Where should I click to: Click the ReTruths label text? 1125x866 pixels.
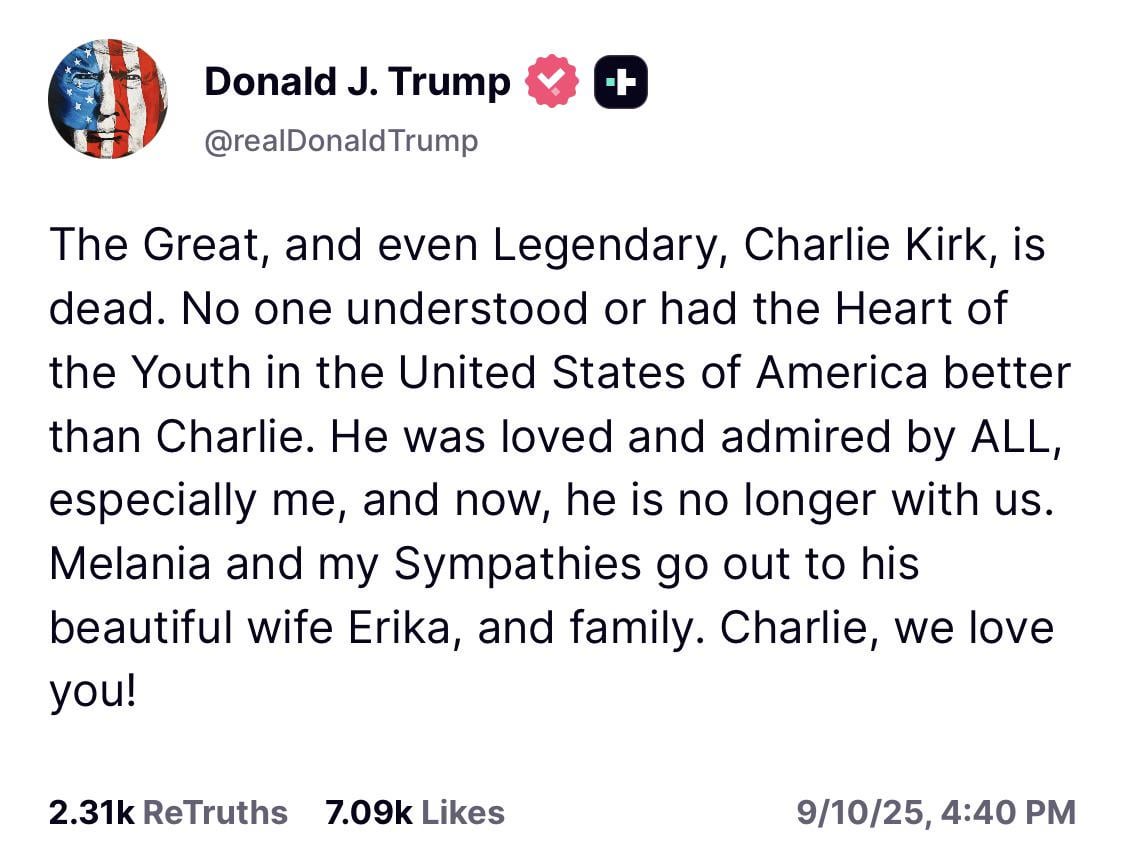(215, 813)
